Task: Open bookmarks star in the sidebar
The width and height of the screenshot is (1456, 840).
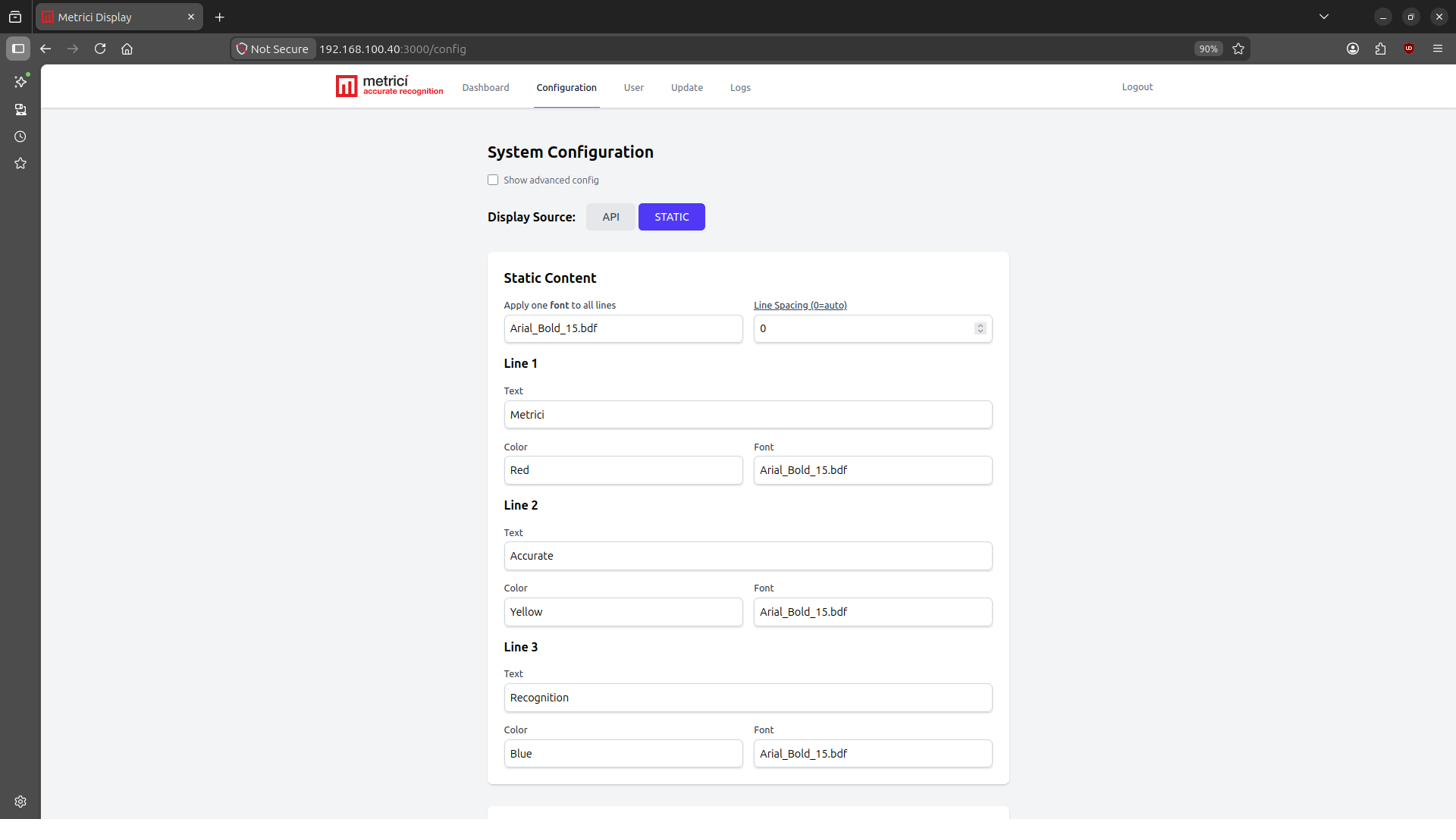Action: click(20, 164)
